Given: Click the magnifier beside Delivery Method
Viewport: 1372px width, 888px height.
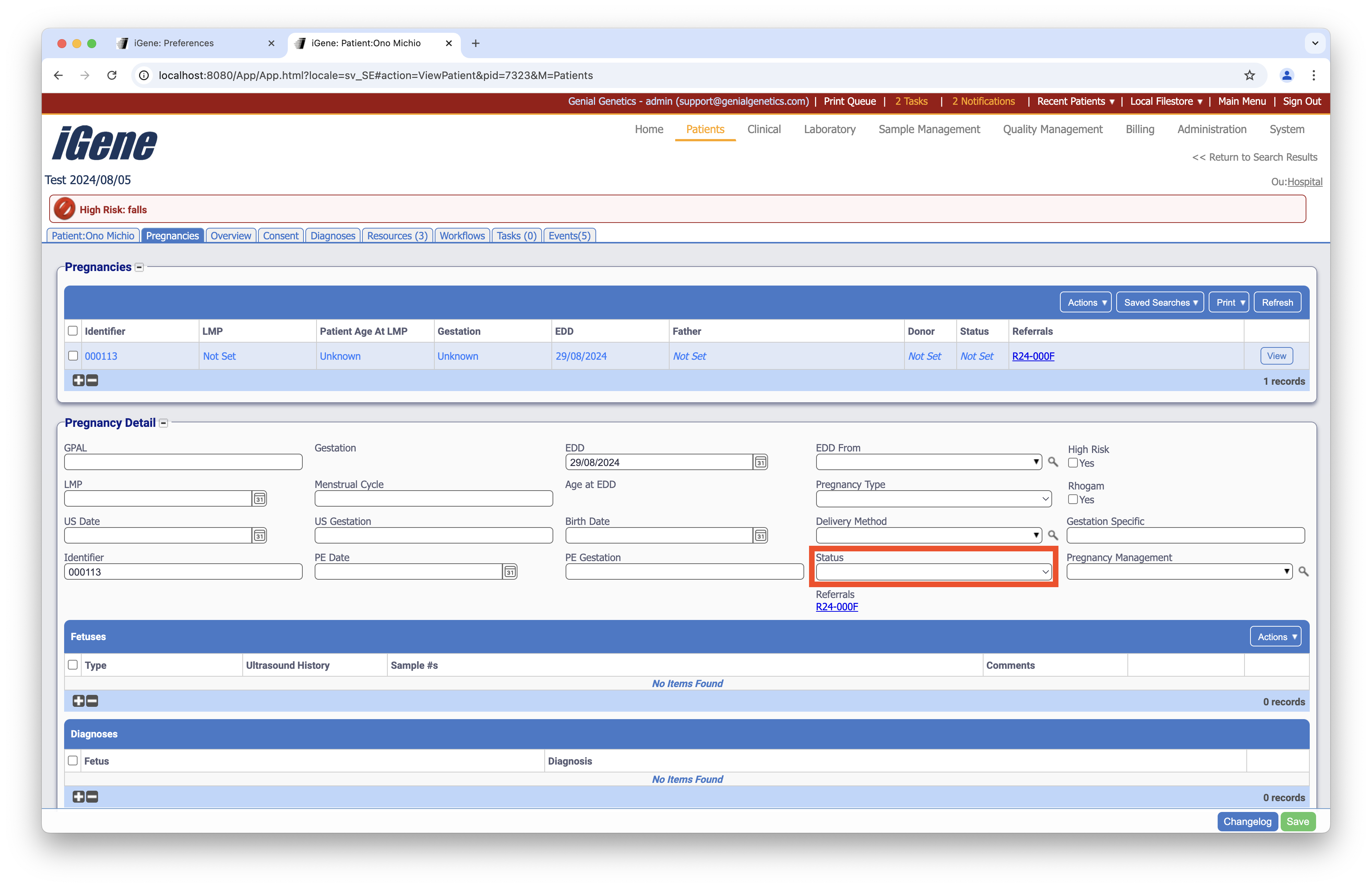Looking at the screenshot, I should 1052,535.
